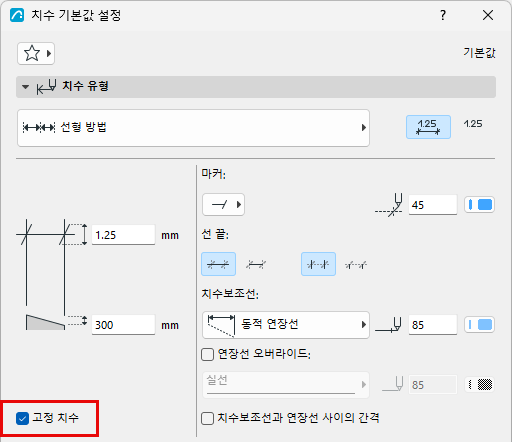
Task: Select dimension text above line icon
Action: 428,127
